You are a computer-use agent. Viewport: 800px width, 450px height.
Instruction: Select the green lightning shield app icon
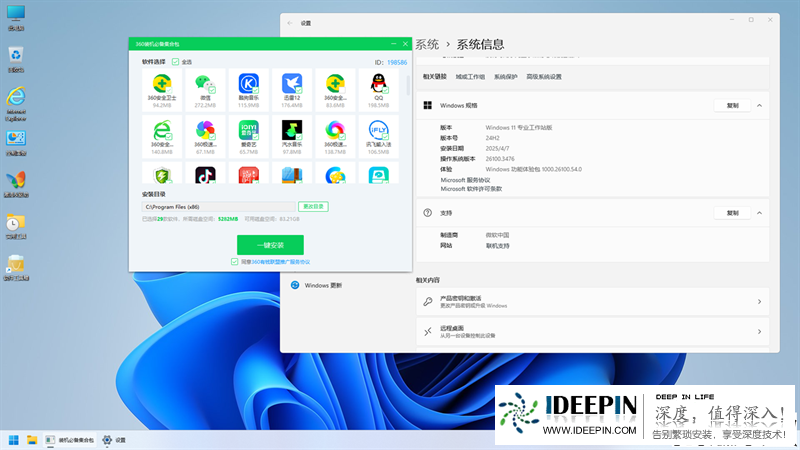(x=162, y=175)
